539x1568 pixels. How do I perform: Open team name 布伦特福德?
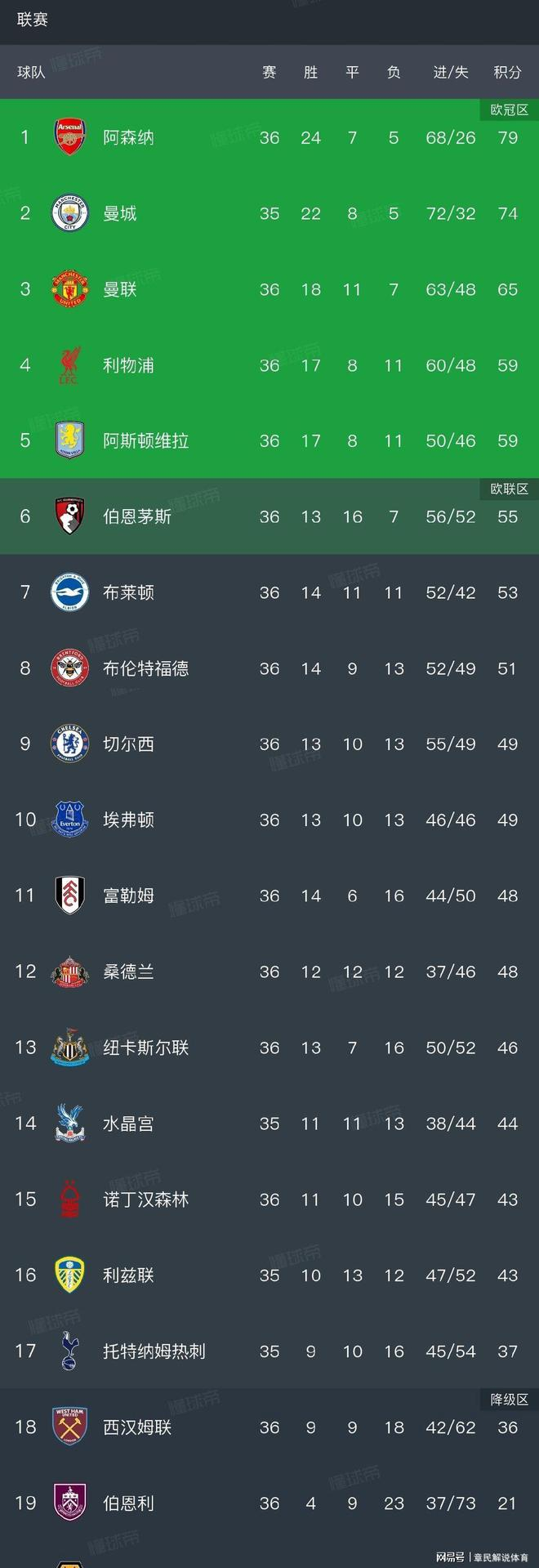coord(145,668)
